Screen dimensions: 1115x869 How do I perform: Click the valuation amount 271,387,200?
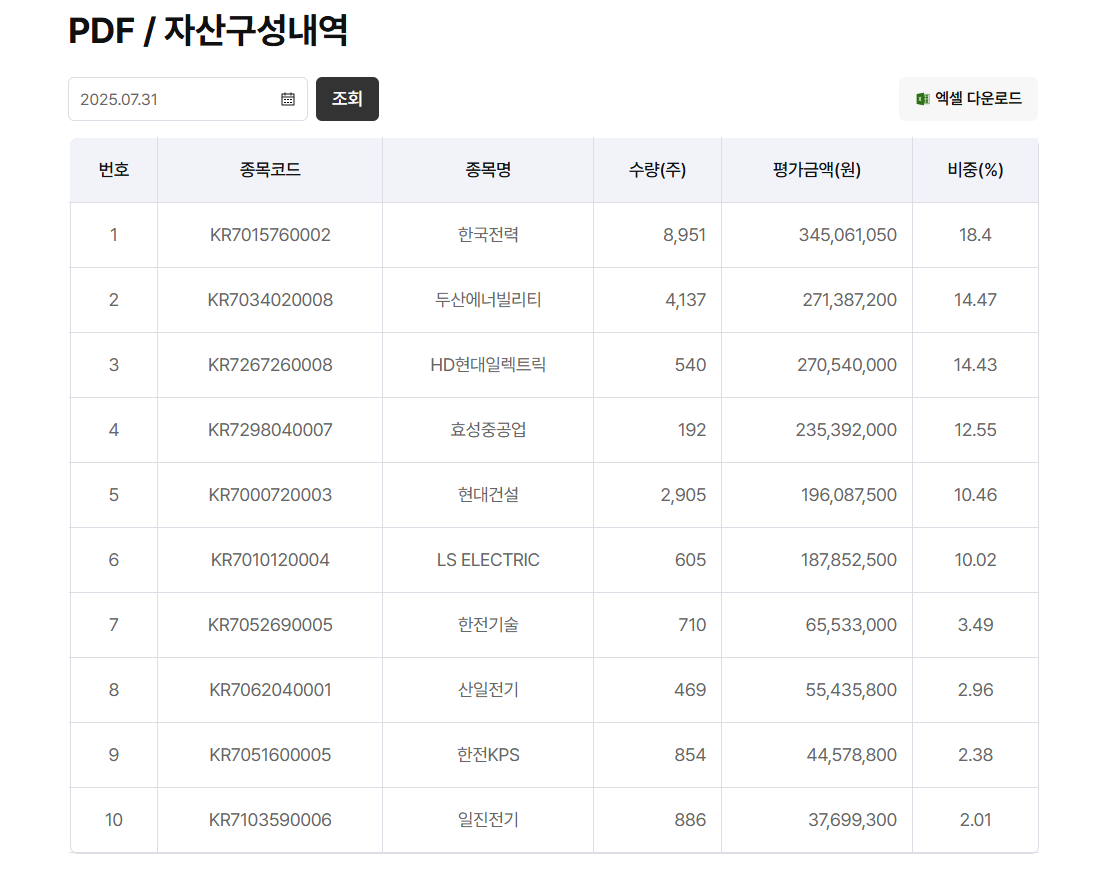[849, 300]
